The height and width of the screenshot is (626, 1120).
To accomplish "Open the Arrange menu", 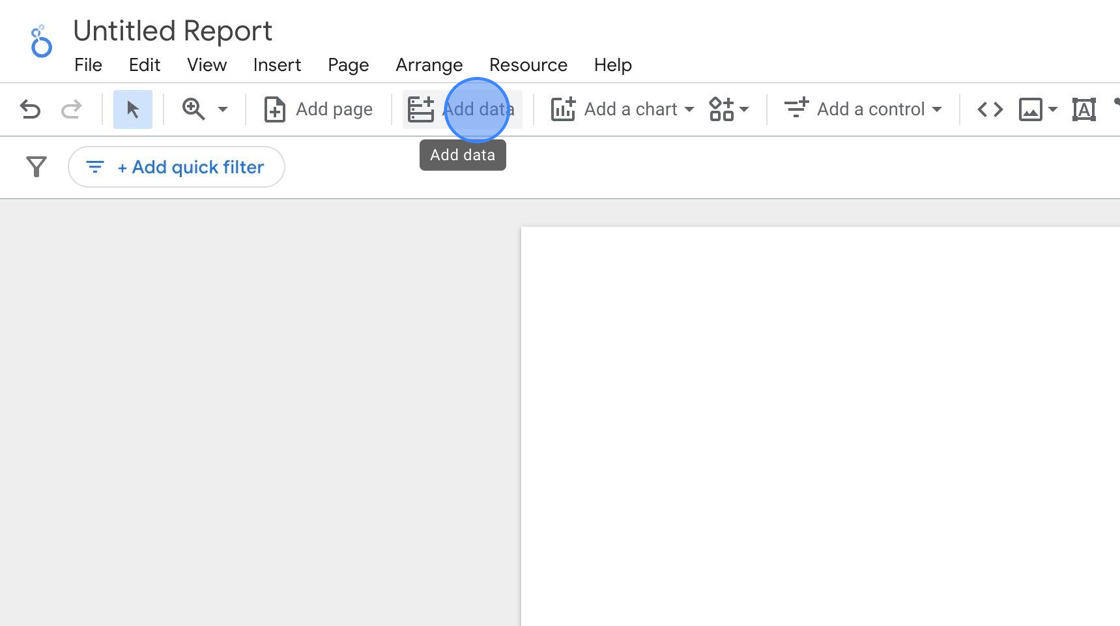I will (x=429, y=65).
